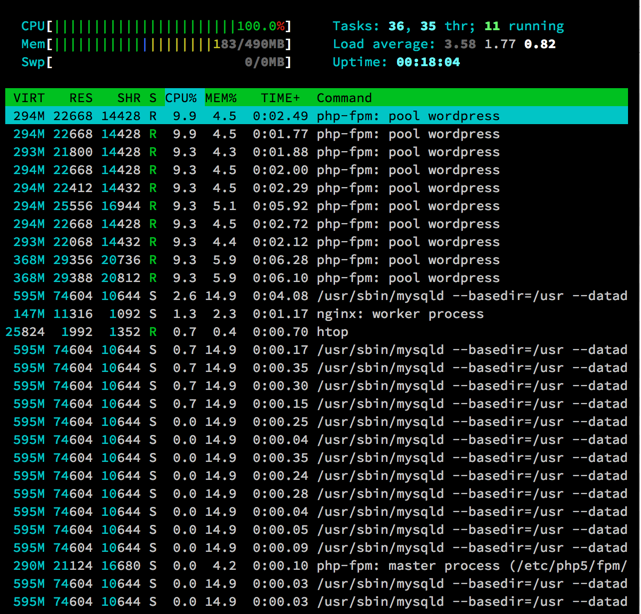Select the php-fpm master process row
641x614 pixels.
pos(316,566)
